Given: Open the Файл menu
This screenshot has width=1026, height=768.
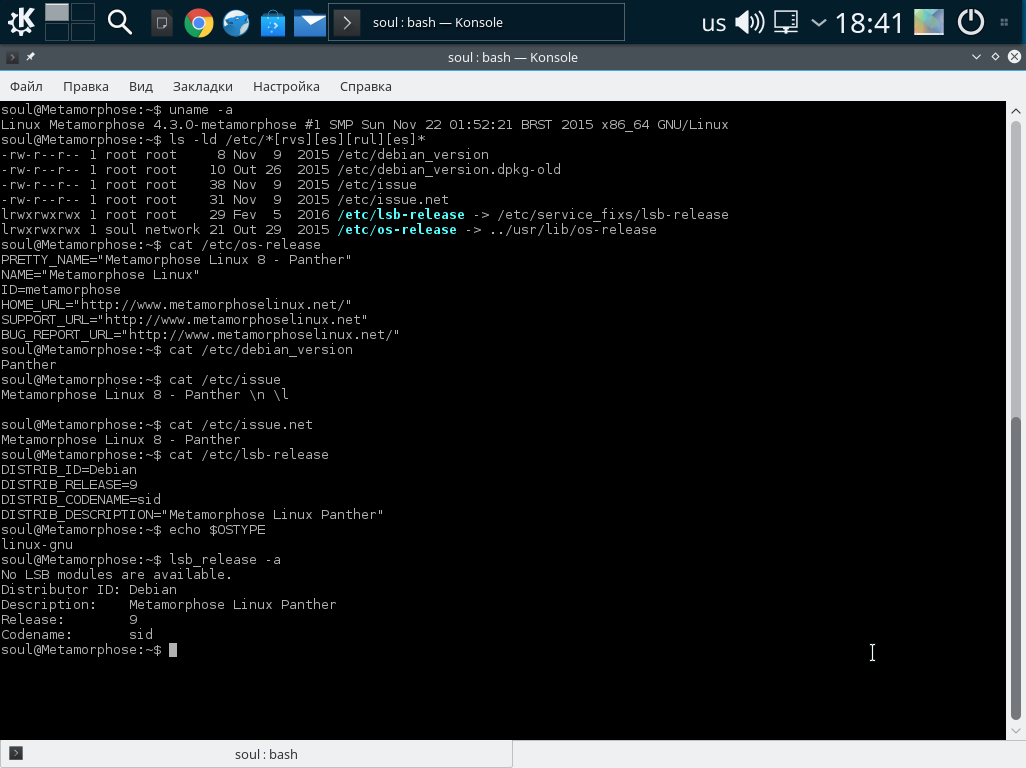Looking at the screenshot, I should coord(26,86).
